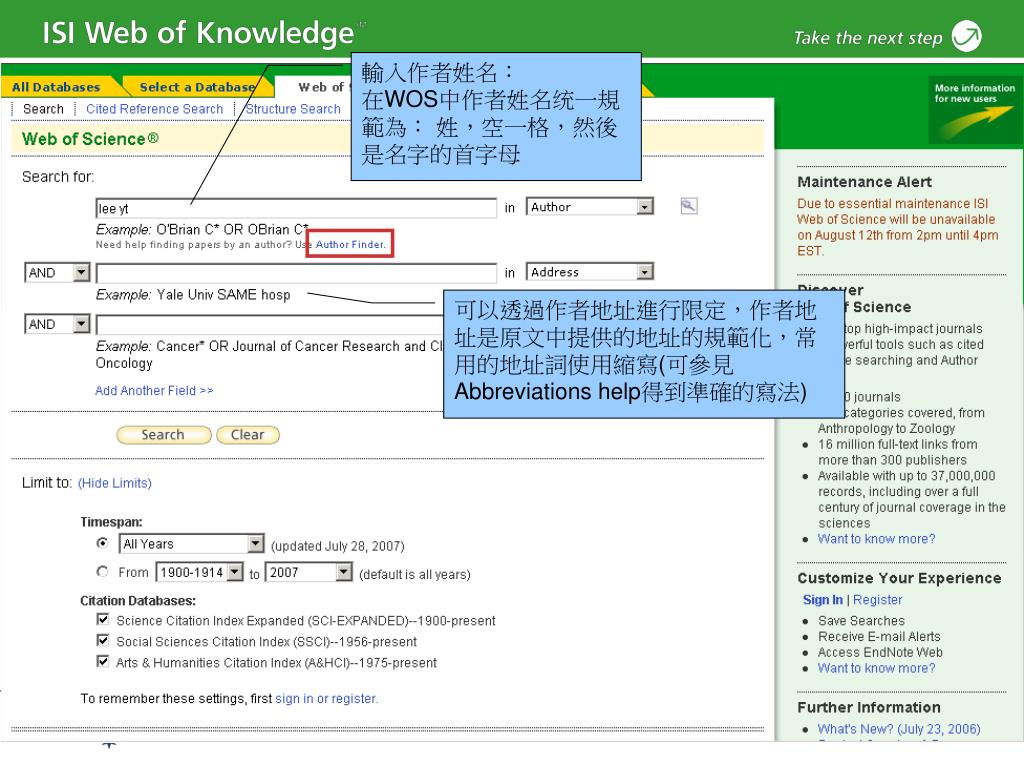This screenshot has height=768, width=1024.
Task: Open More information for new users banner
Action: click(975, 109)
